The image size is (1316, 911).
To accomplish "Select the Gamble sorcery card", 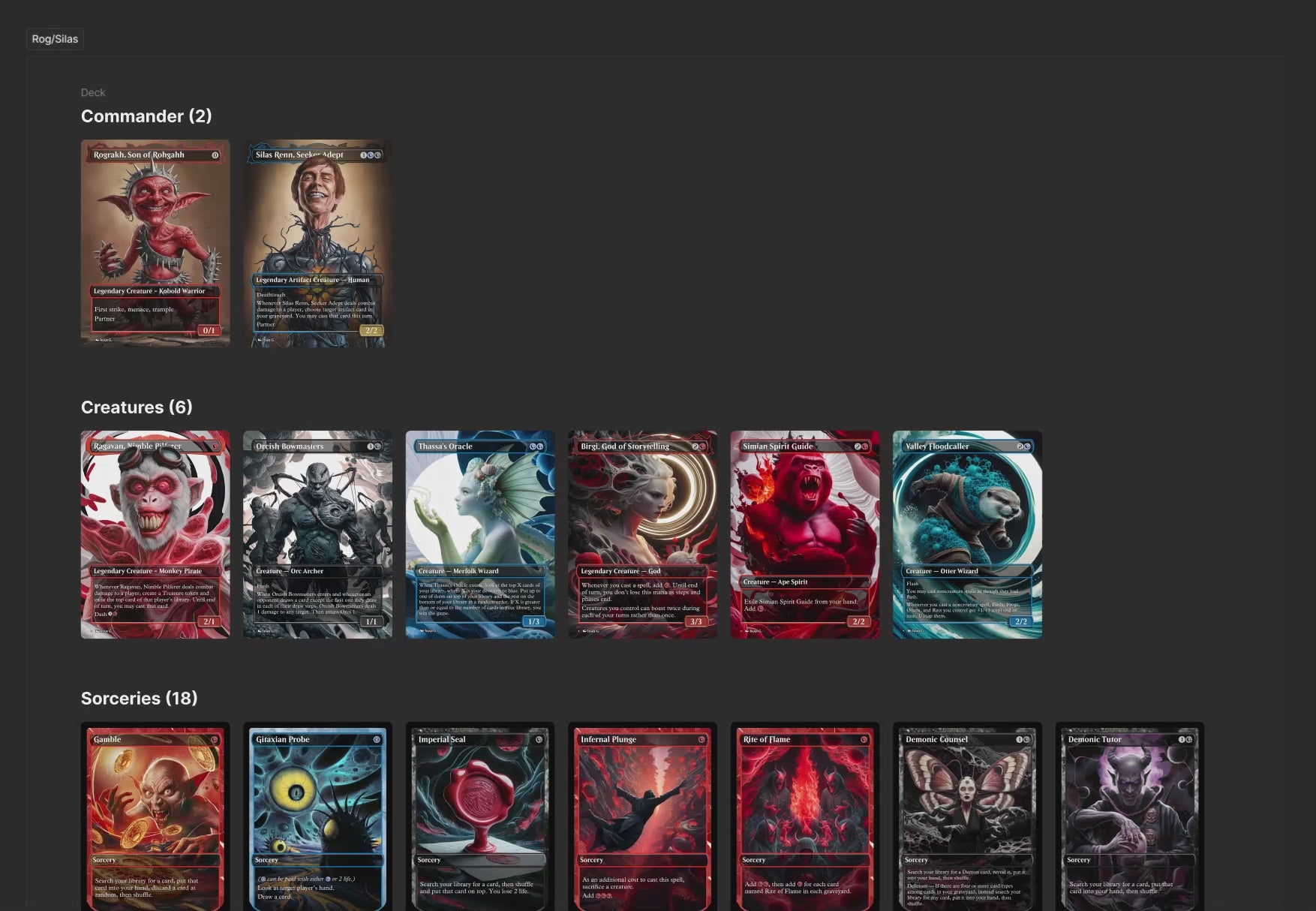I will coord(155,816).
